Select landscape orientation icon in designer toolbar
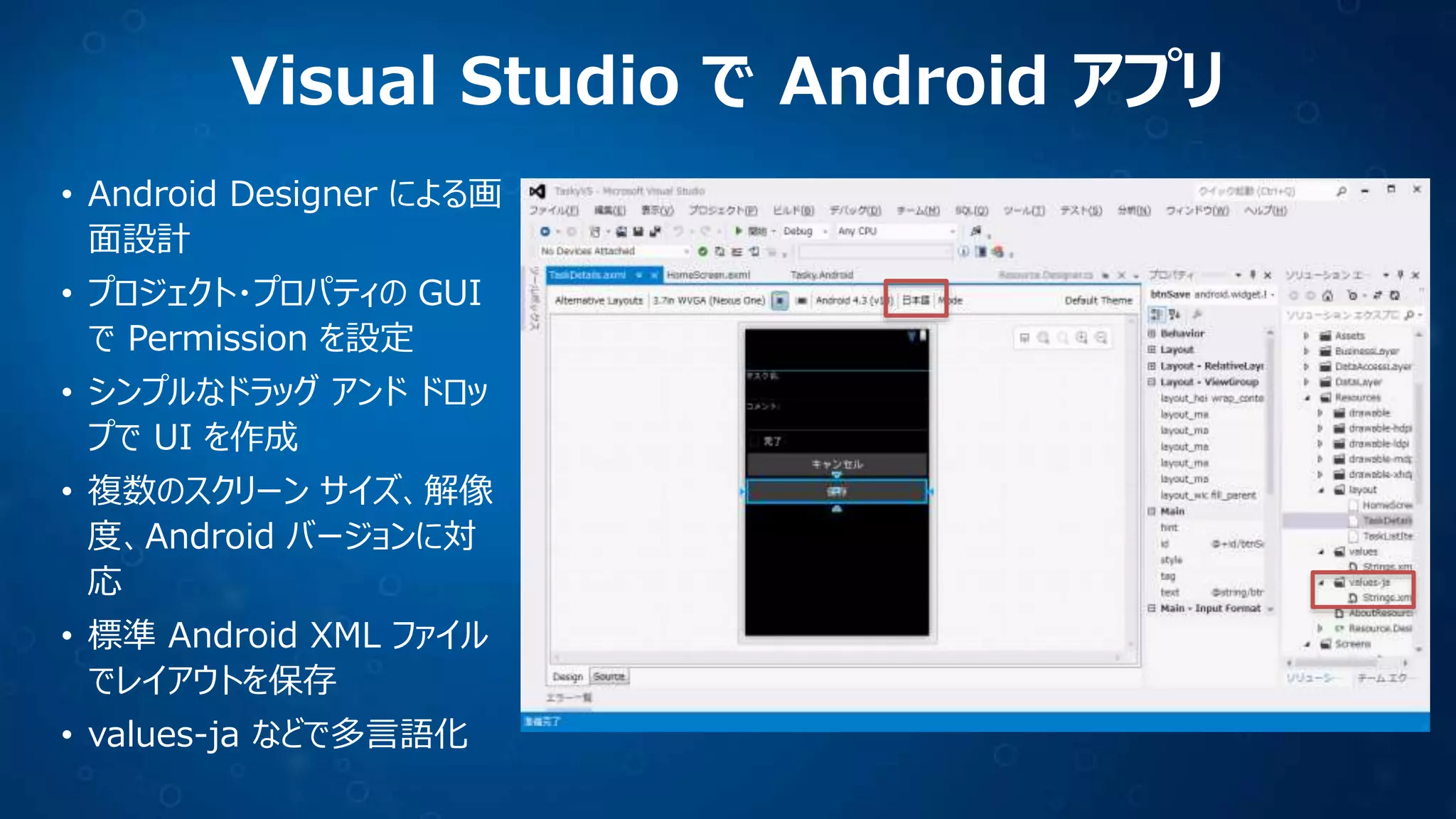 (x=801, y=301)
